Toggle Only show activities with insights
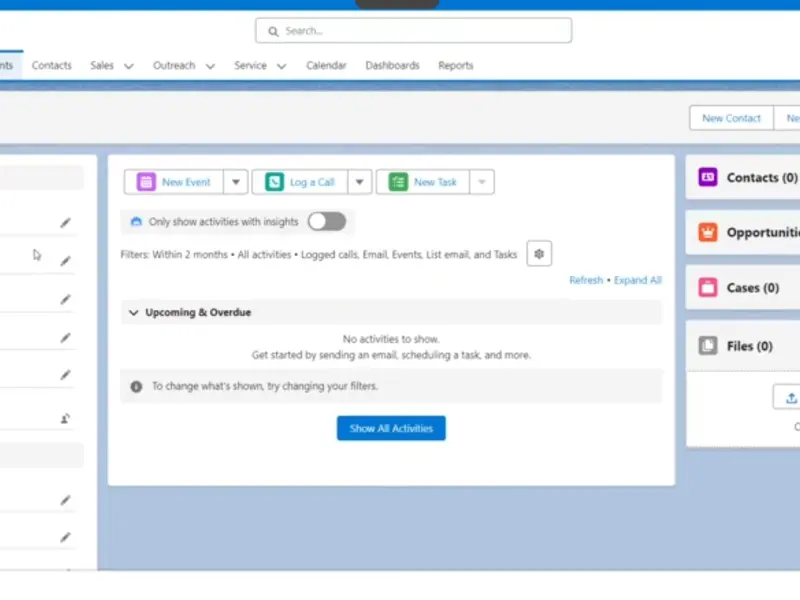This screenshot has width=800, height=600. 326,221
